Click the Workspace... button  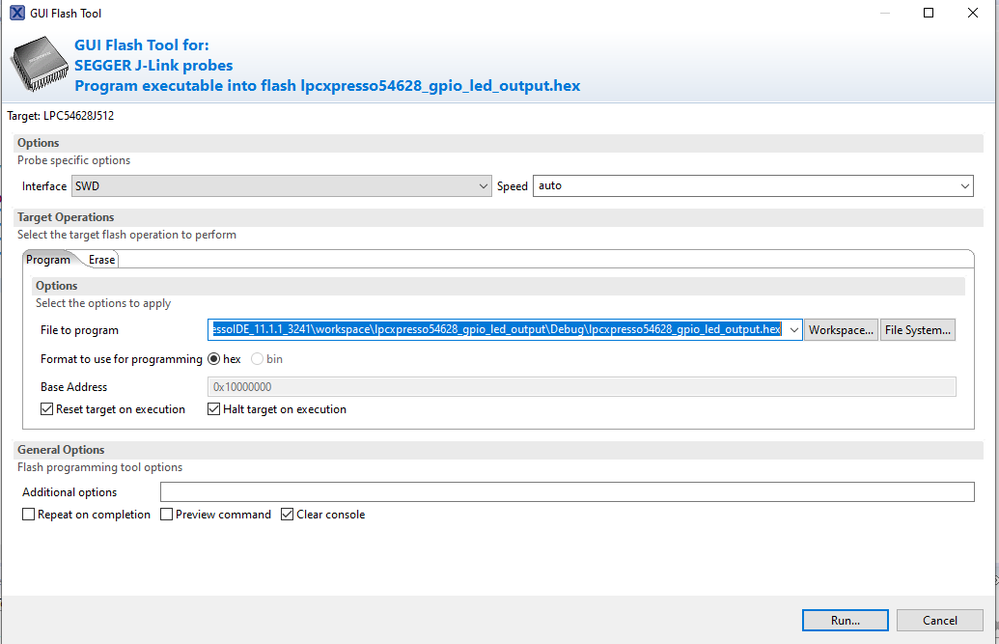click(841, 330)
